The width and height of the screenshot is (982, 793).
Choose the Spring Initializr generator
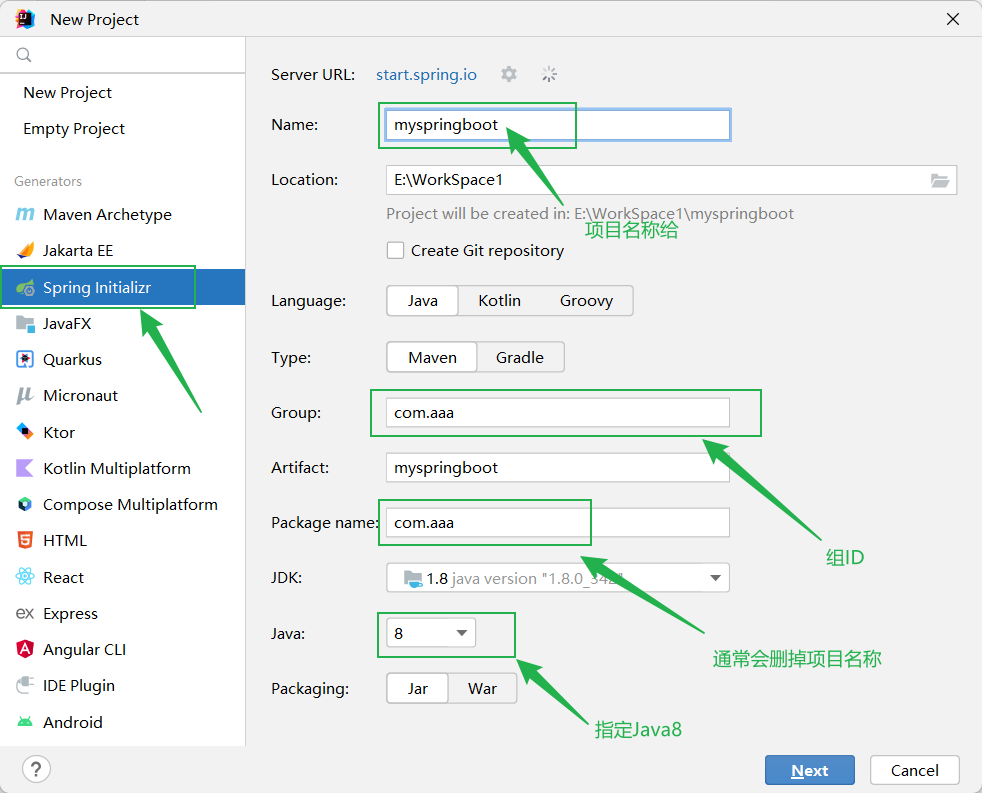click(123, 288)
